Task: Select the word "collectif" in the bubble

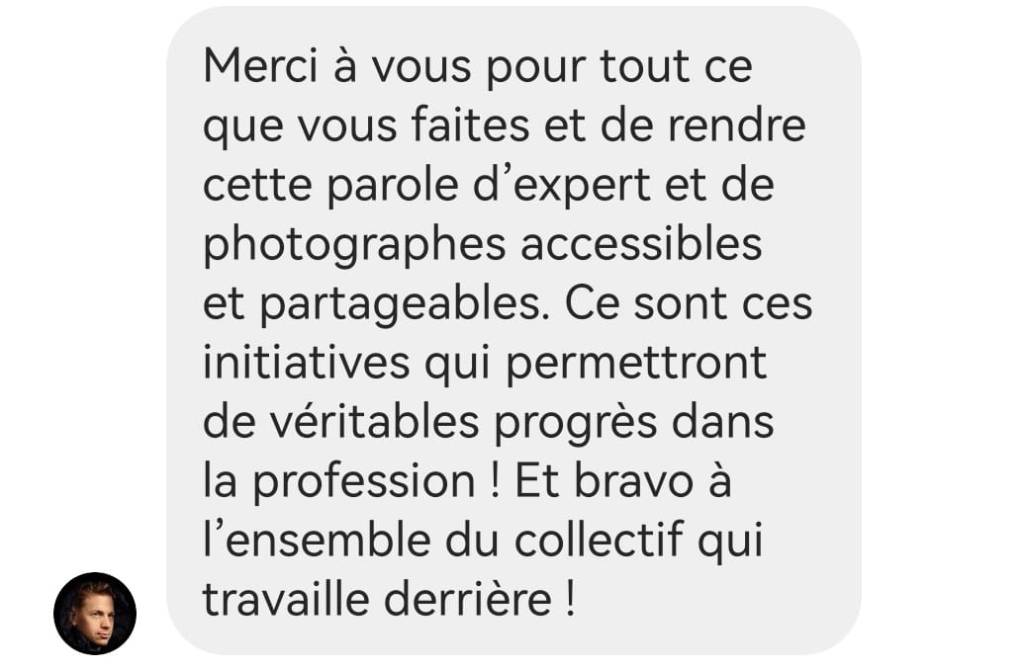Action: pos(598,541)
